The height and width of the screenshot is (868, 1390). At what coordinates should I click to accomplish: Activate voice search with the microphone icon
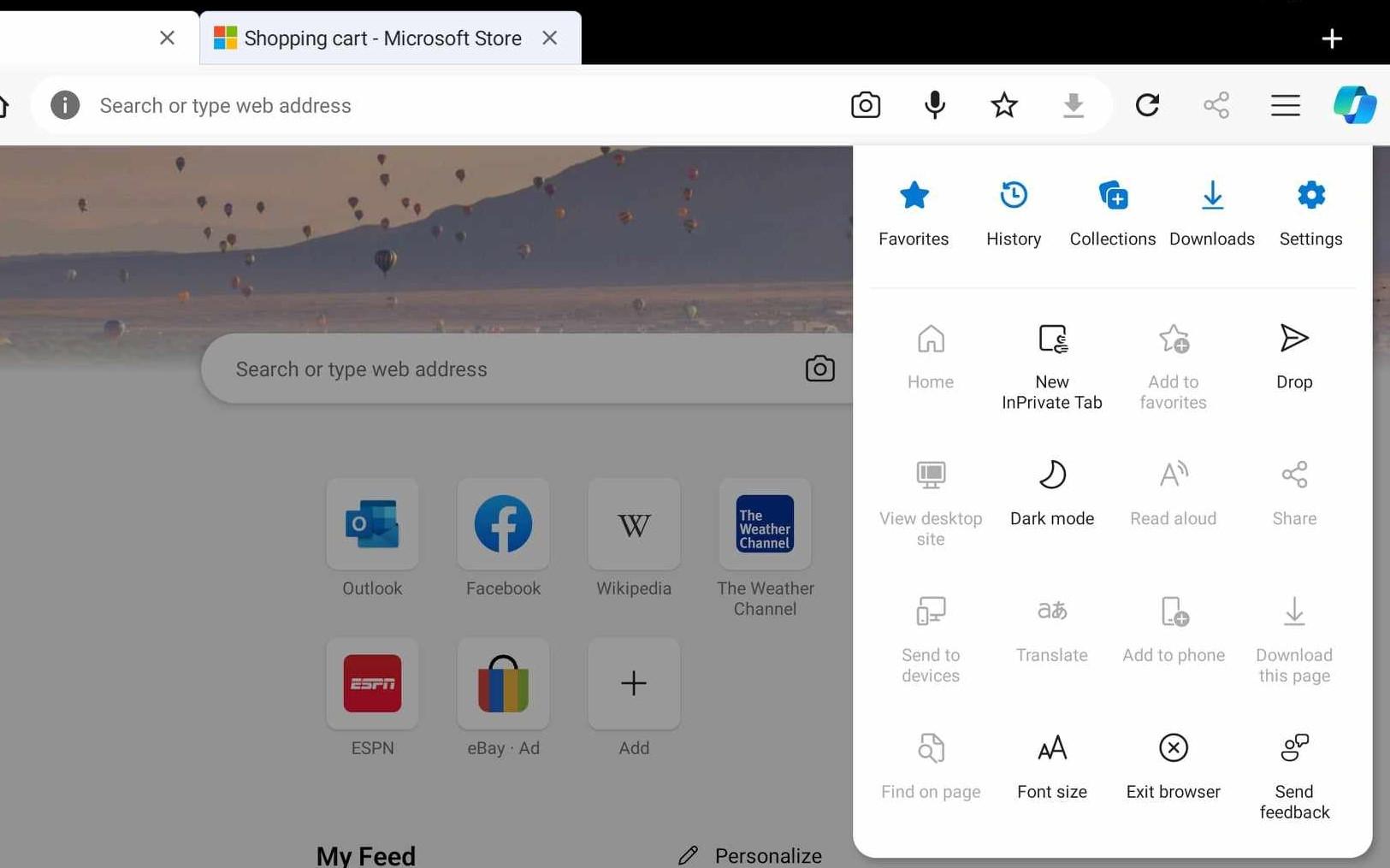[934, 105]
